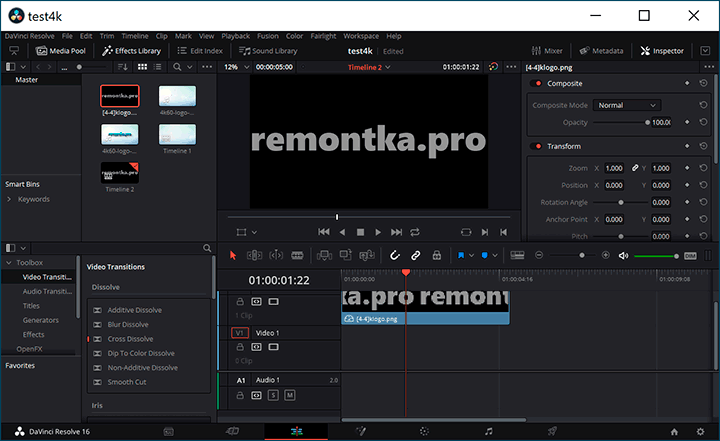Activate the Dynamic Trim Mode tool

pyautogui.click(x=276, y=255)
